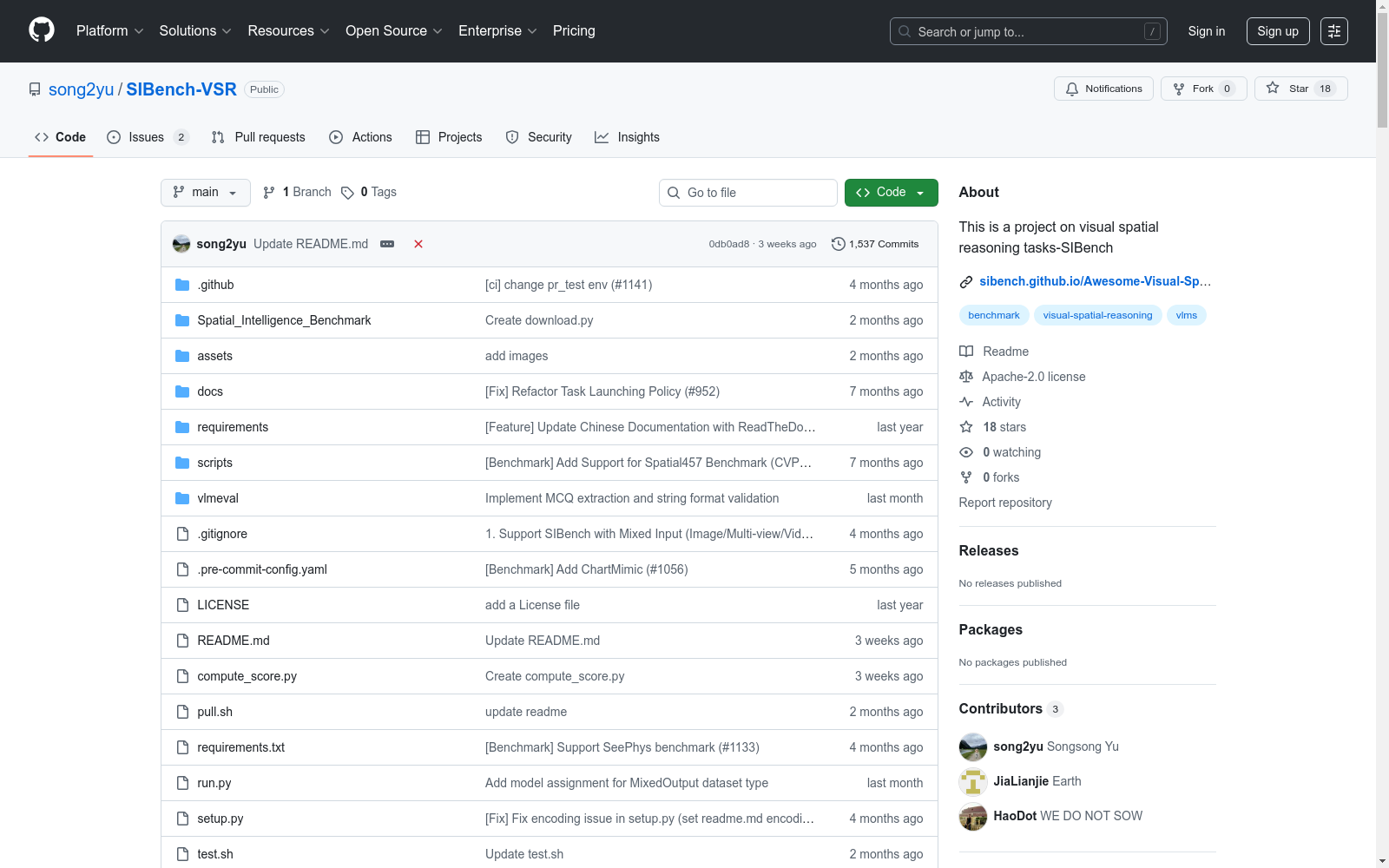Screen dimensions: 1389x868
Task: Open the green Code dropdown
Action: (892, 193)
